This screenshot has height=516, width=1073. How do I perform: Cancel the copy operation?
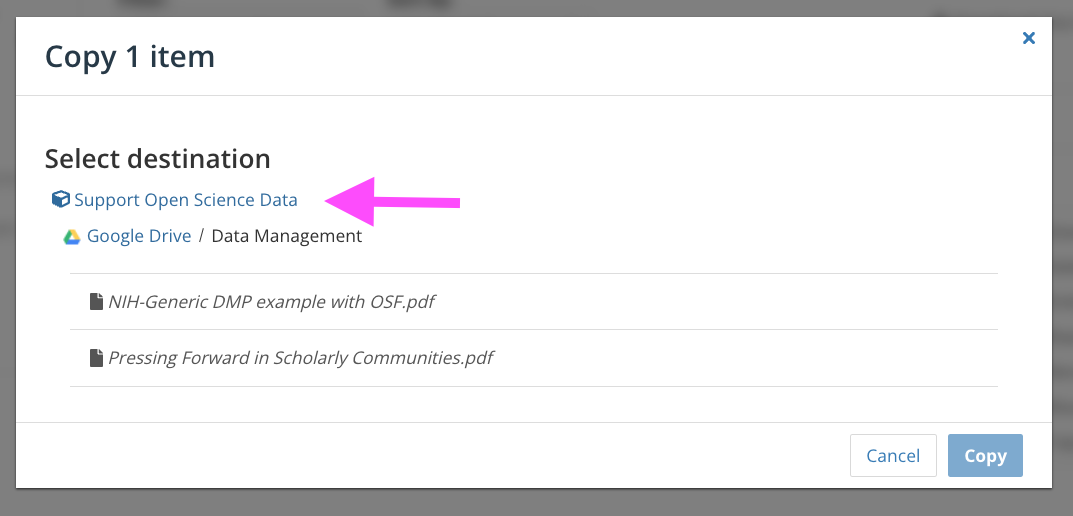[x=893, y=455]
